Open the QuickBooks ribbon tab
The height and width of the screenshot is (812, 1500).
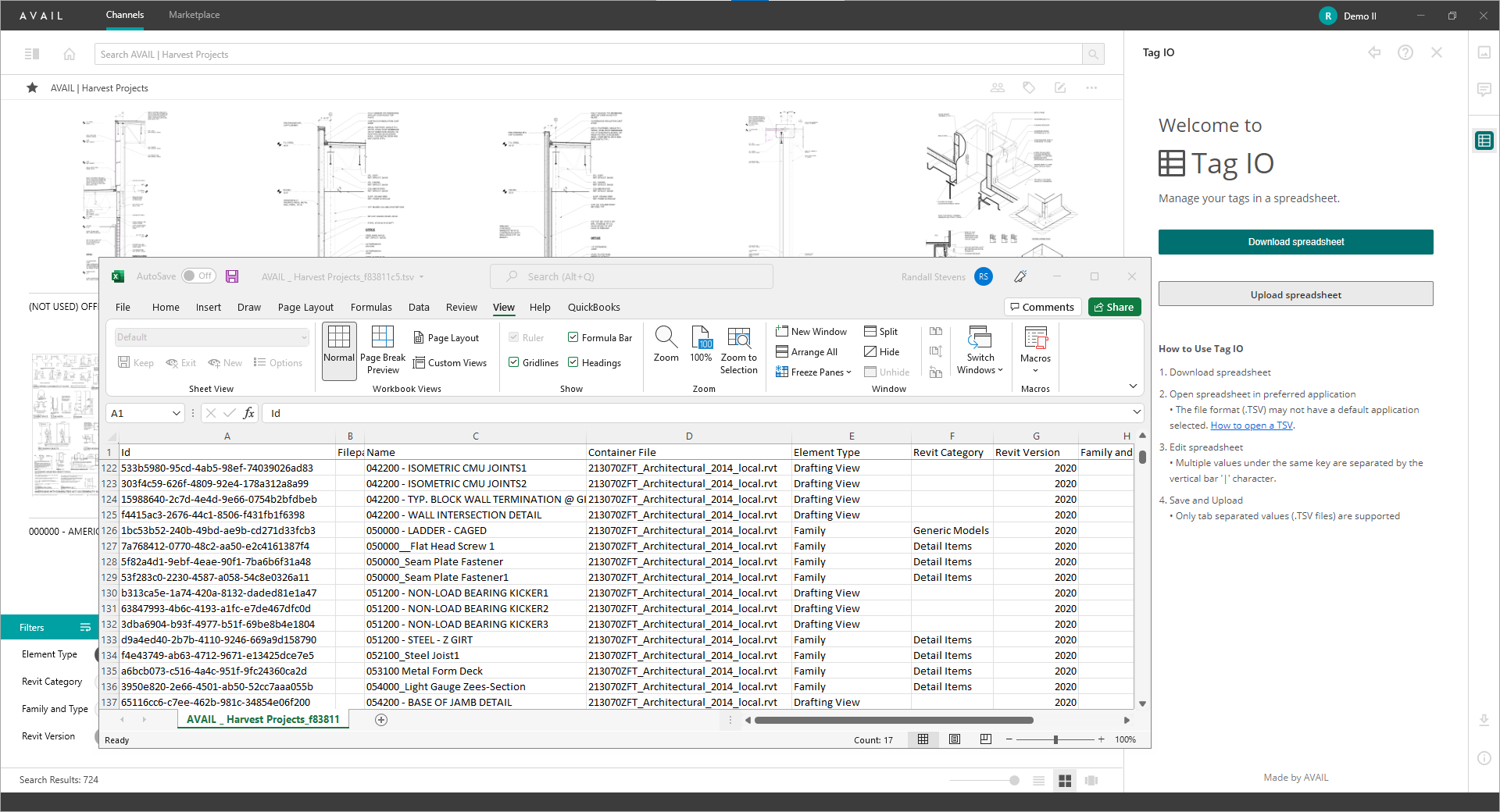[x=594, y=307]
